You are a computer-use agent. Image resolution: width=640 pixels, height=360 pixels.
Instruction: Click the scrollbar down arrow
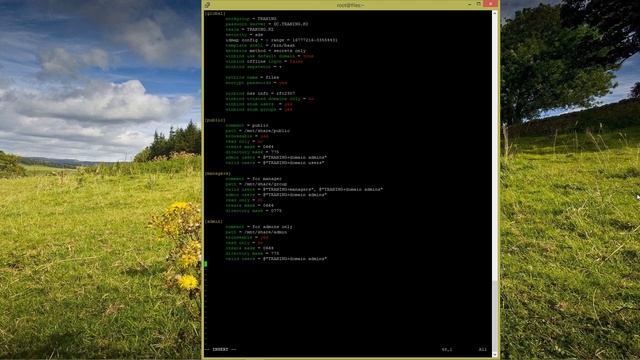point(495,354)
